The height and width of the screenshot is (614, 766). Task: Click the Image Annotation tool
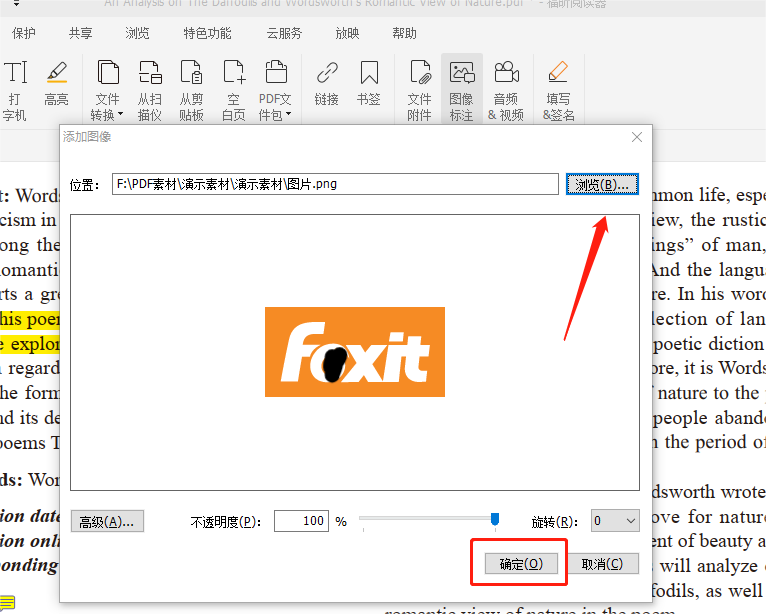tap(462, 90)
